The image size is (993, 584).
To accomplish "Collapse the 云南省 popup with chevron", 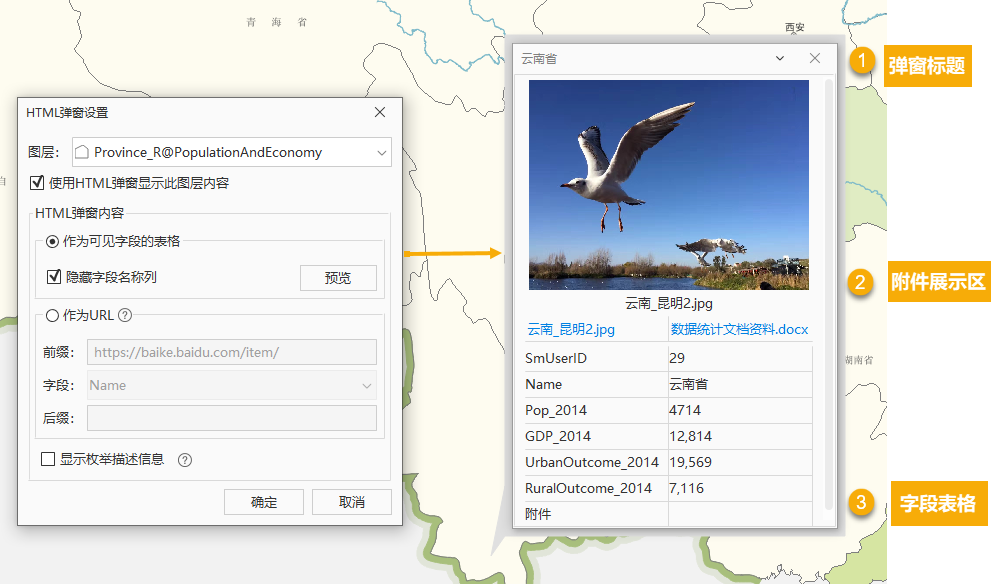I will (780, 59).
